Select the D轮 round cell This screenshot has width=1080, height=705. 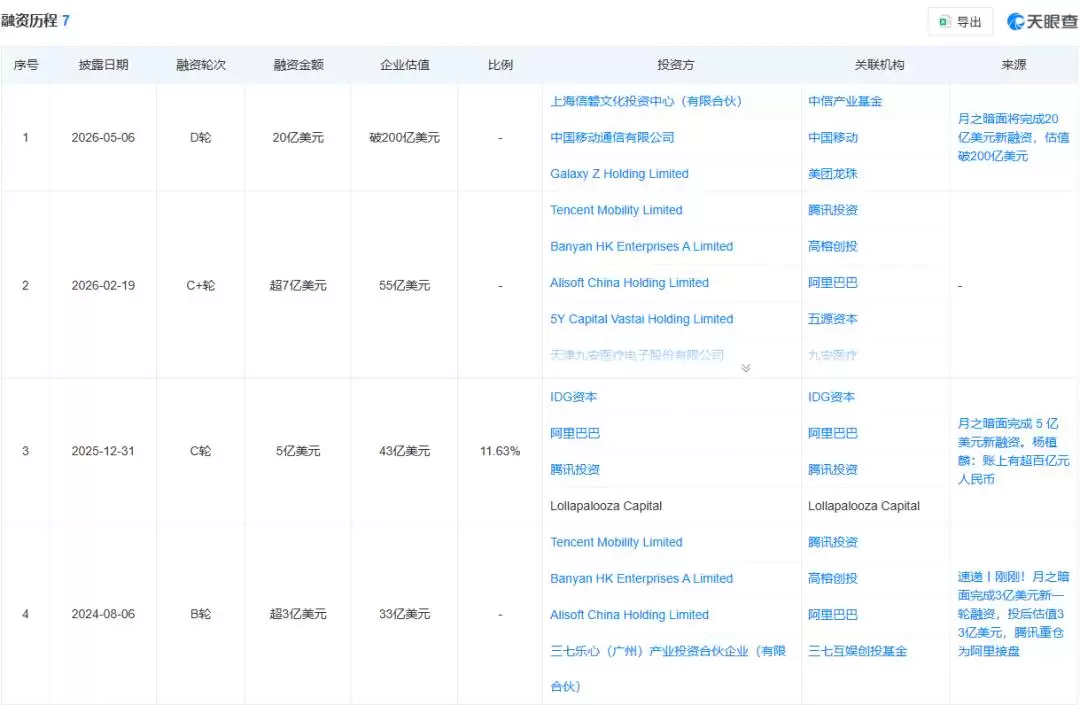point(200,138)
